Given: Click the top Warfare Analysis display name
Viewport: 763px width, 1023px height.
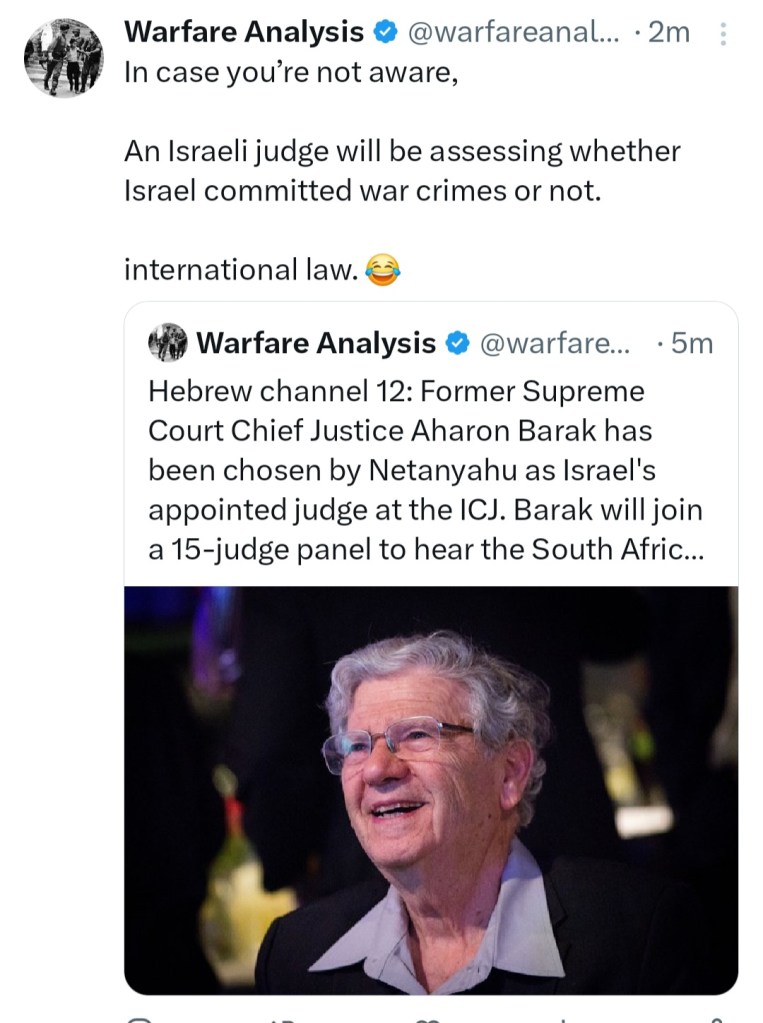Looking at the screenshot, I should point(243,32).
